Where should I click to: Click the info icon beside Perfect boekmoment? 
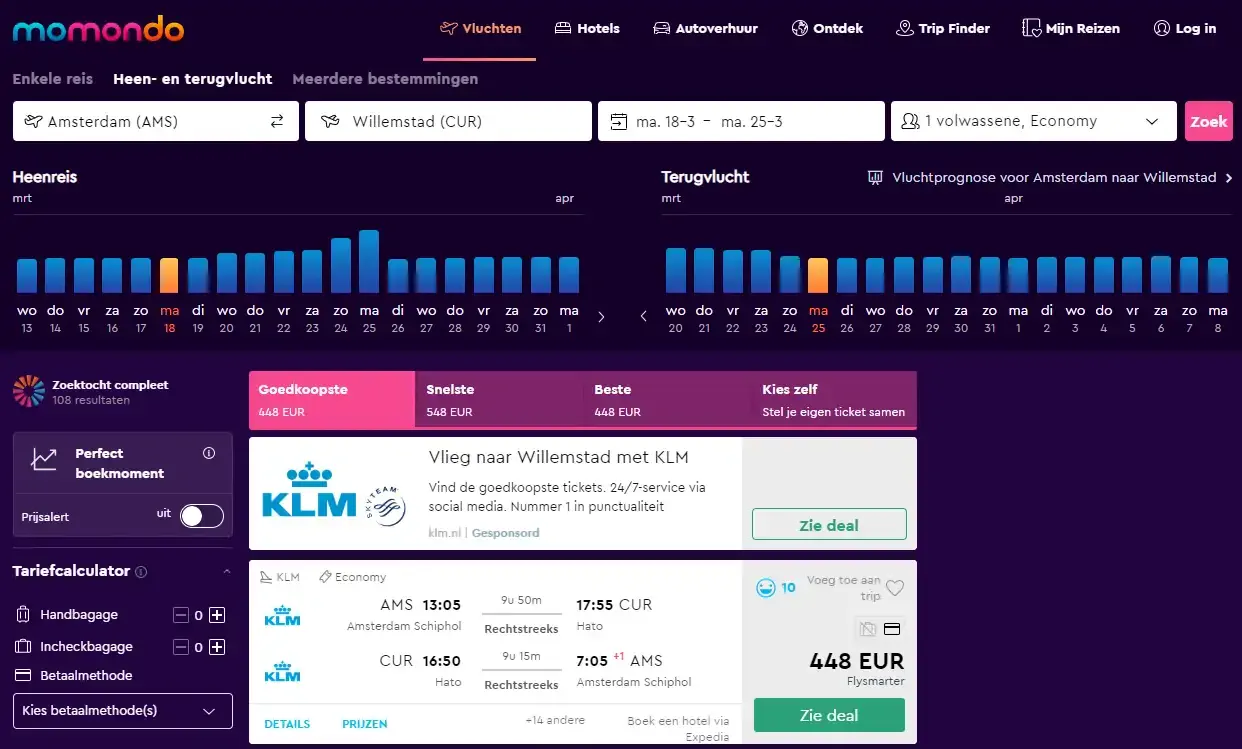[x=209, y=453]
